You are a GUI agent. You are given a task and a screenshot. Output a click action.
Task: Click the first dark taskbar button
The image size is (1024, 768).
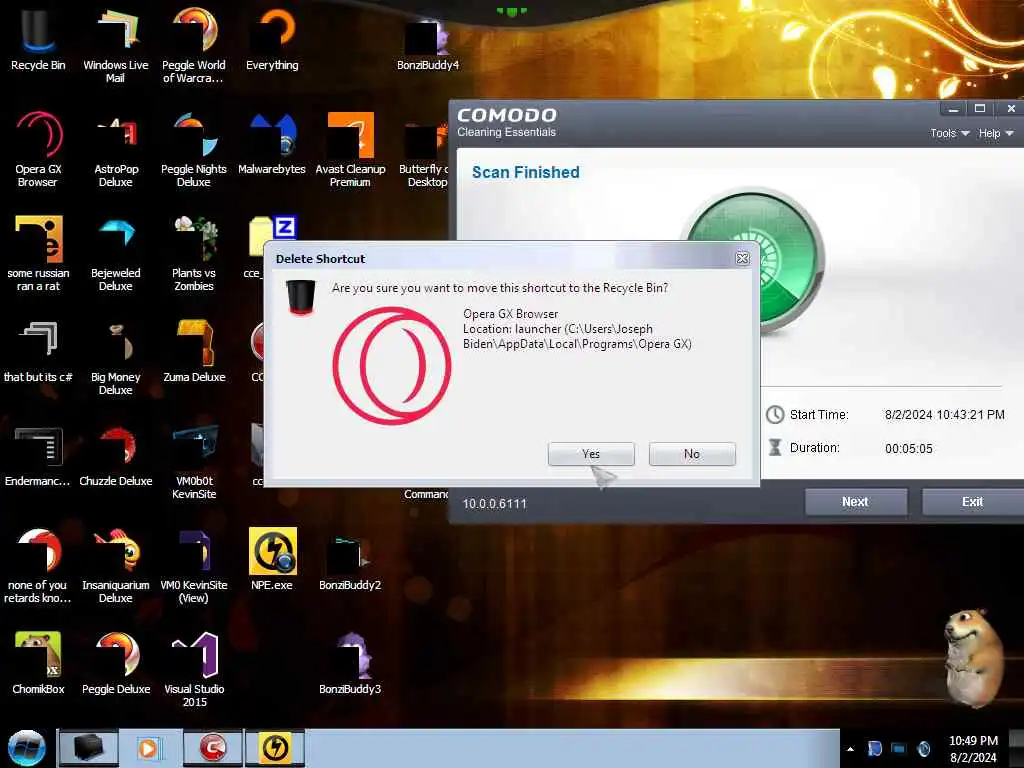[88, 748]
